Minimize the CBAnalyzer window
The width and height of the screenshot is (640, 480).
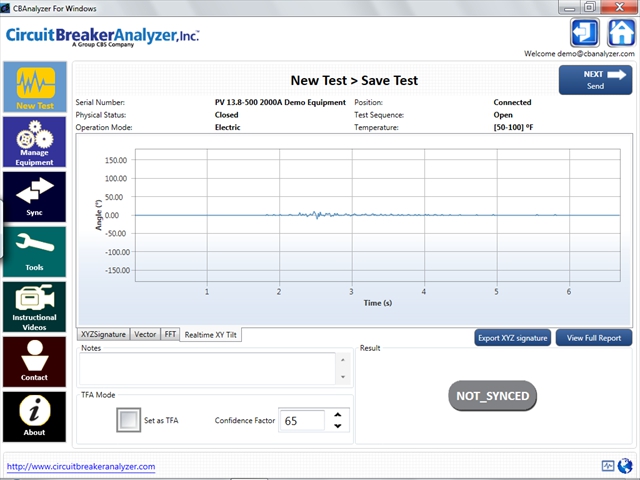tap(569, 7)
